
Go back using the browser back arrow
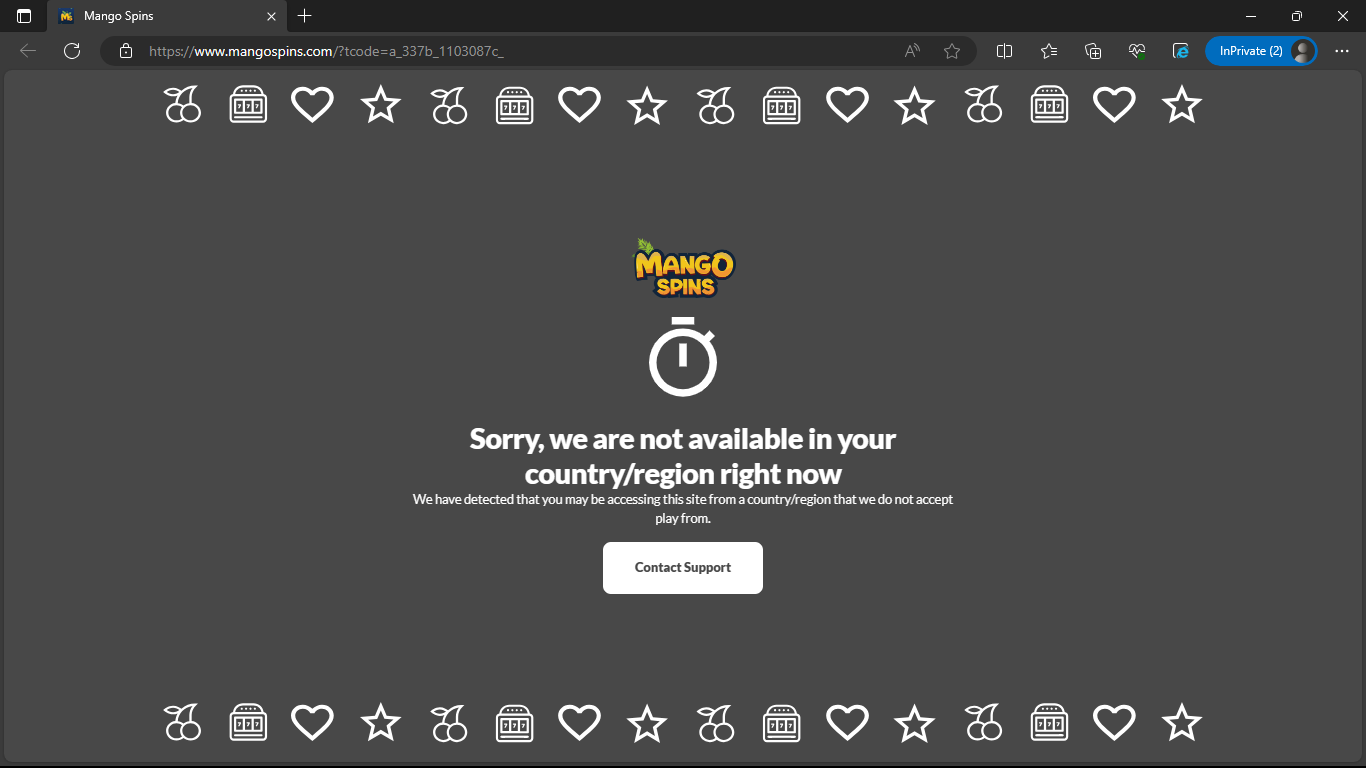click(28, 51)
